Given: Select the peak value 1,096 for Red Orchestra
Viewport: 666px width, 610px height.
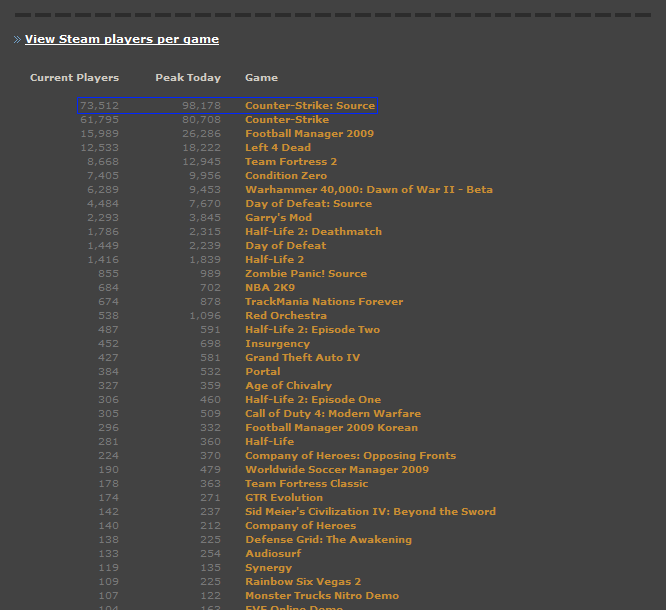Looking at the screenshot, I should tap(205, 316).
